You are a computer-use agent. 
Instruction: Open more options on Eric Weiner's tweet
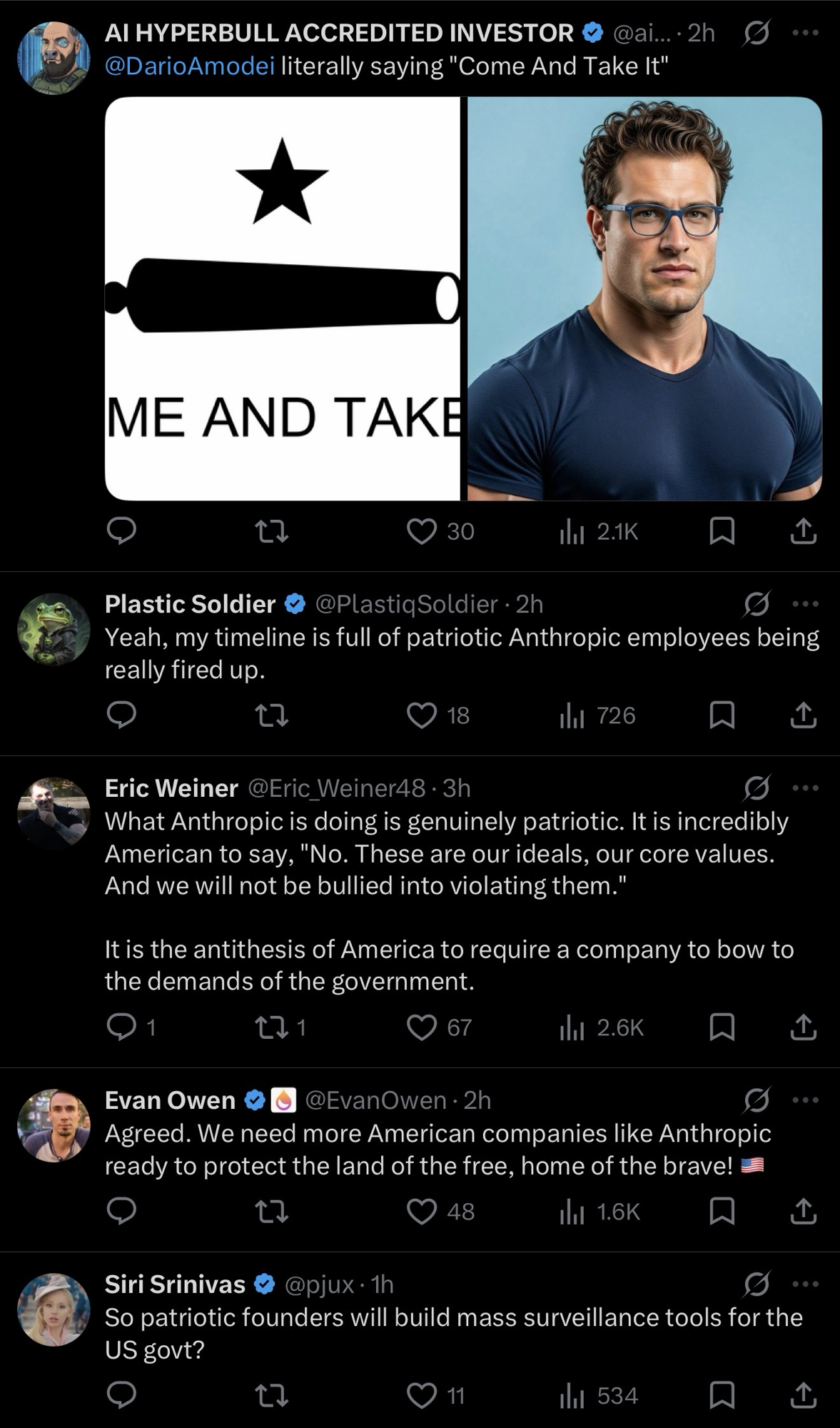click(x=806, y=788)
